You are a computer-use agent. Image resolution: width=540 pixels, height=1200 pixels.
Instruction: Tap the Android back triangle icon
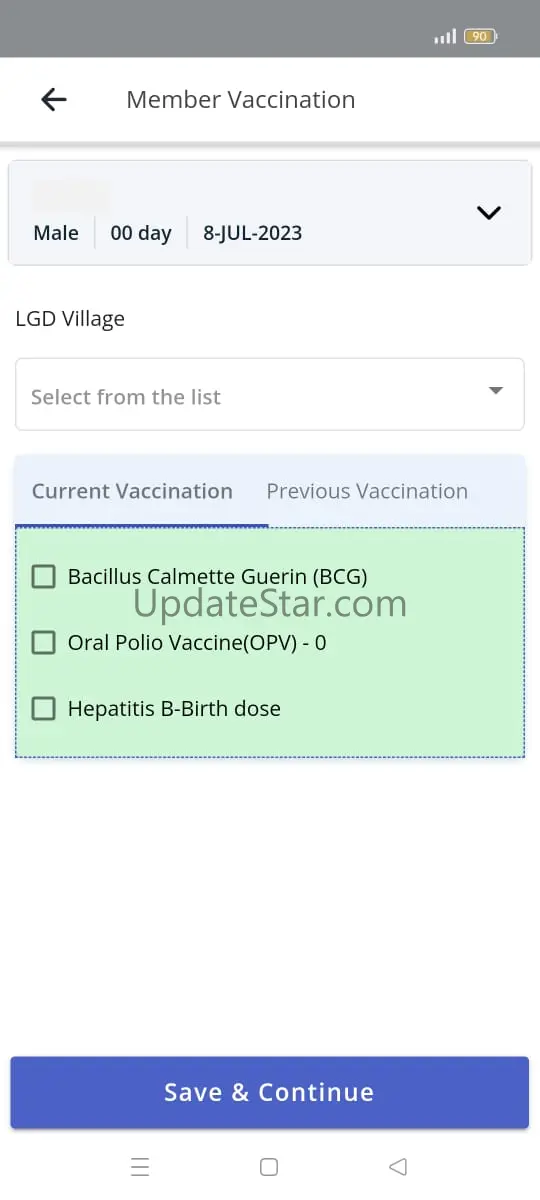(x=398, y=1167)
